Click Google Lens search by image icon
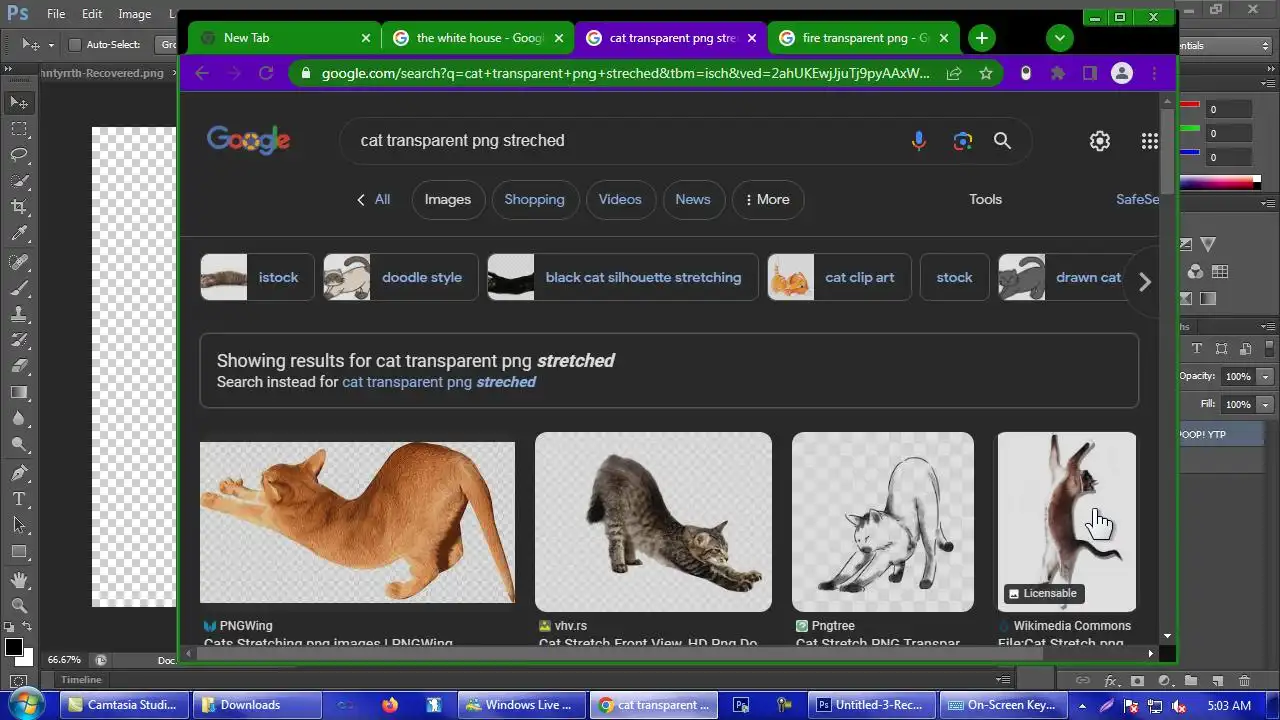 (x=963, y=141)
